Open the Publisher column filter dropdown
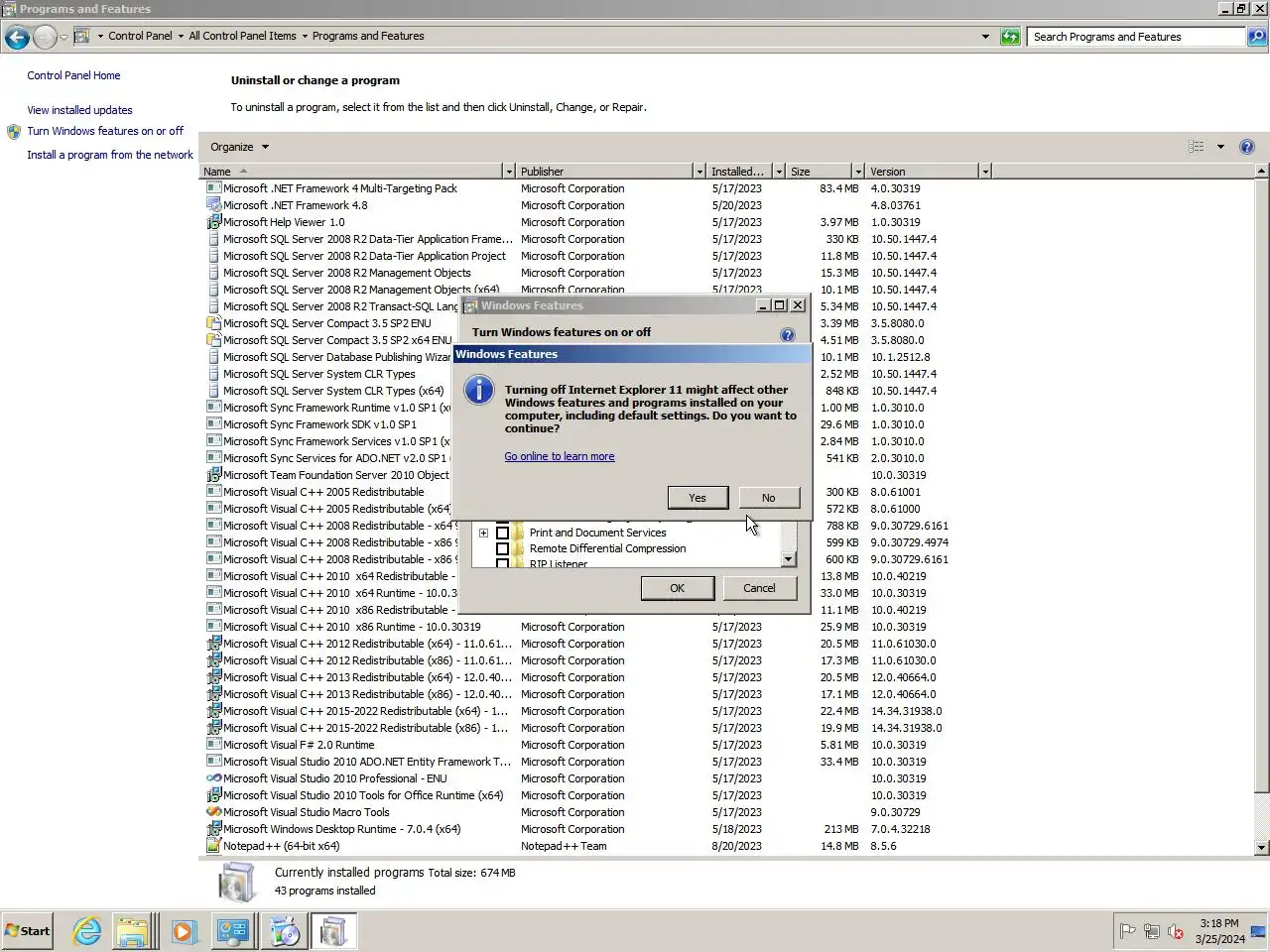The image size is (1270, 952). click(699, 172)
